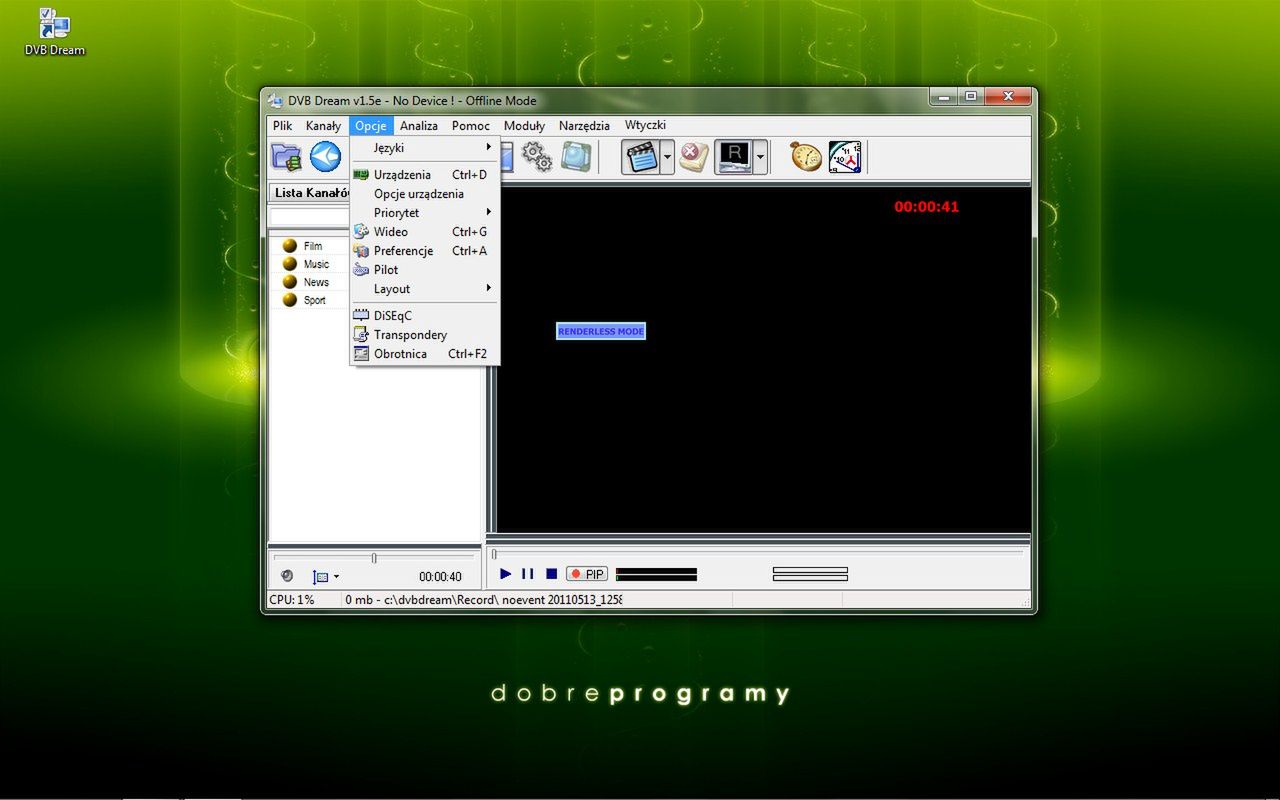Open the Narzędzia menu
1280x800 pixels.
coord(584,126)
